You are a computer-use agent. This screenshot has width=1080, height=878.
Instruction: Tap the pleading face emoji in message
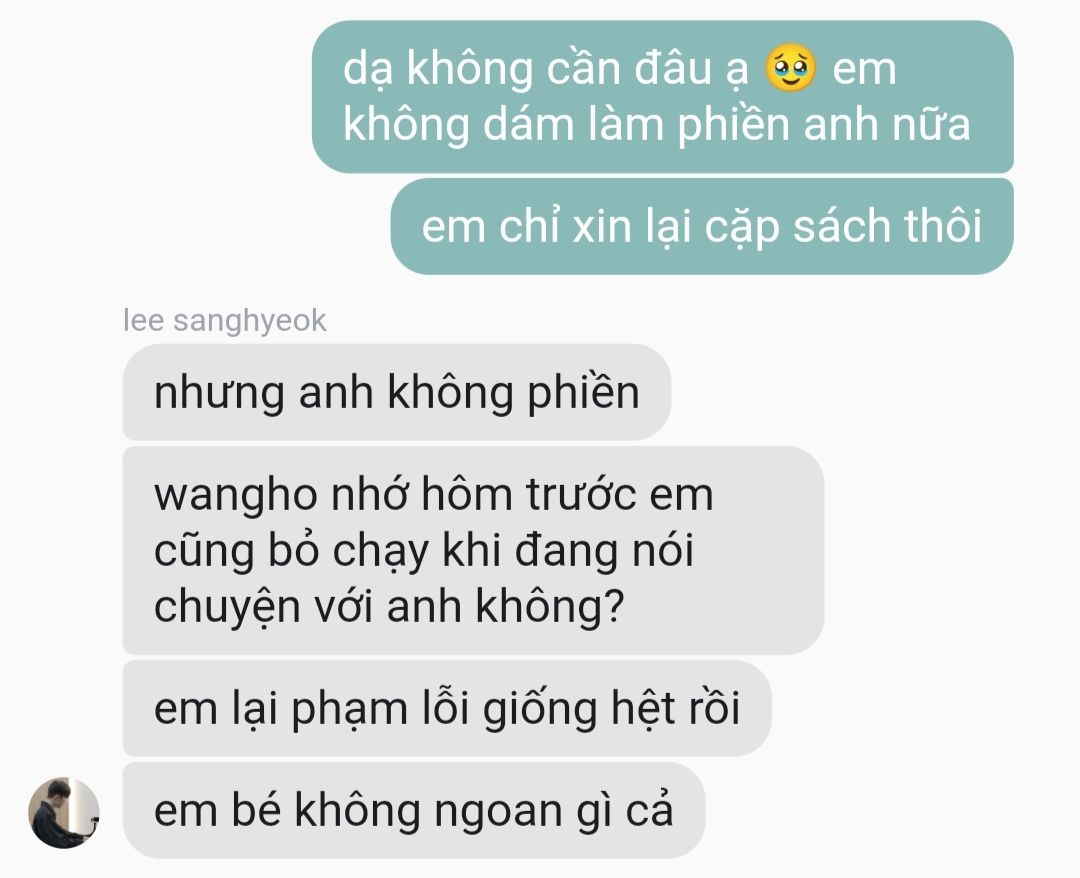[790, 69]
